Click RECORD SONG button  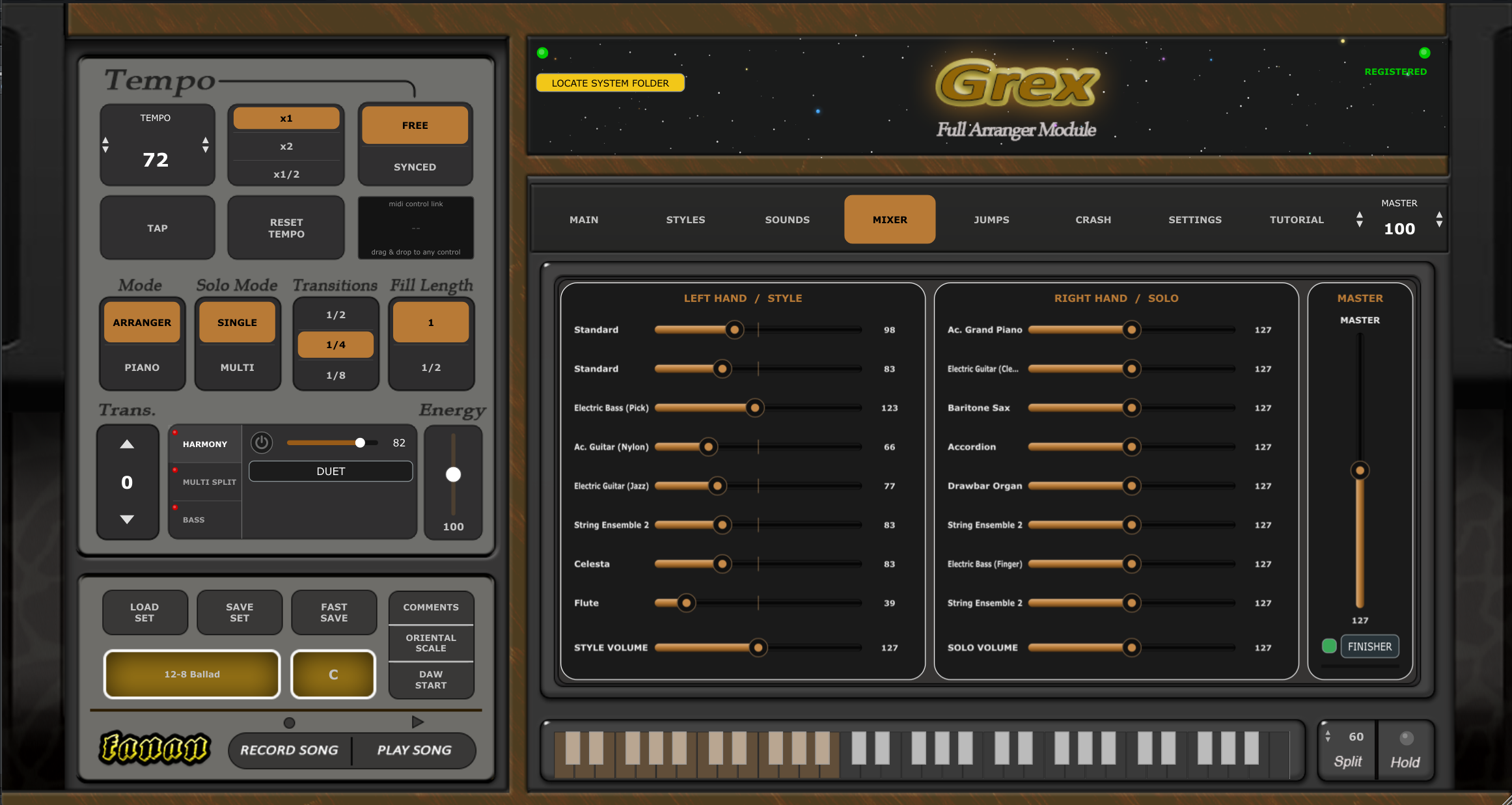290,750
